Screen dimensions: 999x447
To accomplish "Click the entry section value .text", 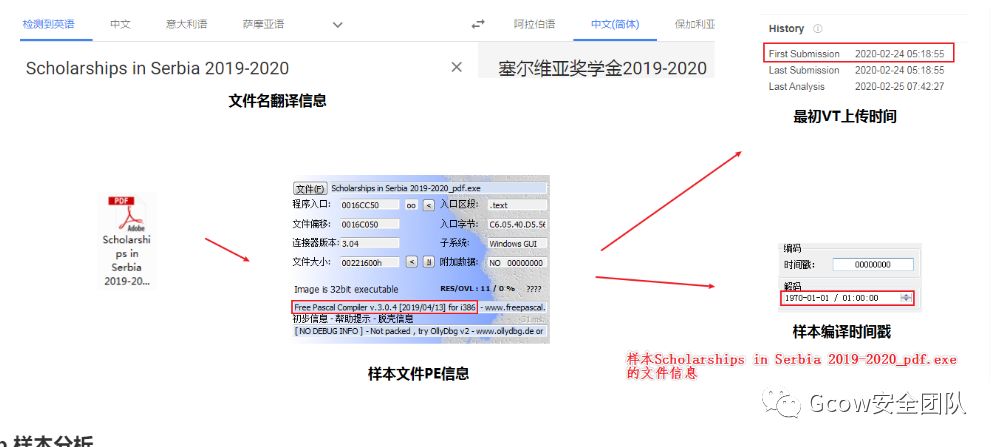I will point(517,205).
